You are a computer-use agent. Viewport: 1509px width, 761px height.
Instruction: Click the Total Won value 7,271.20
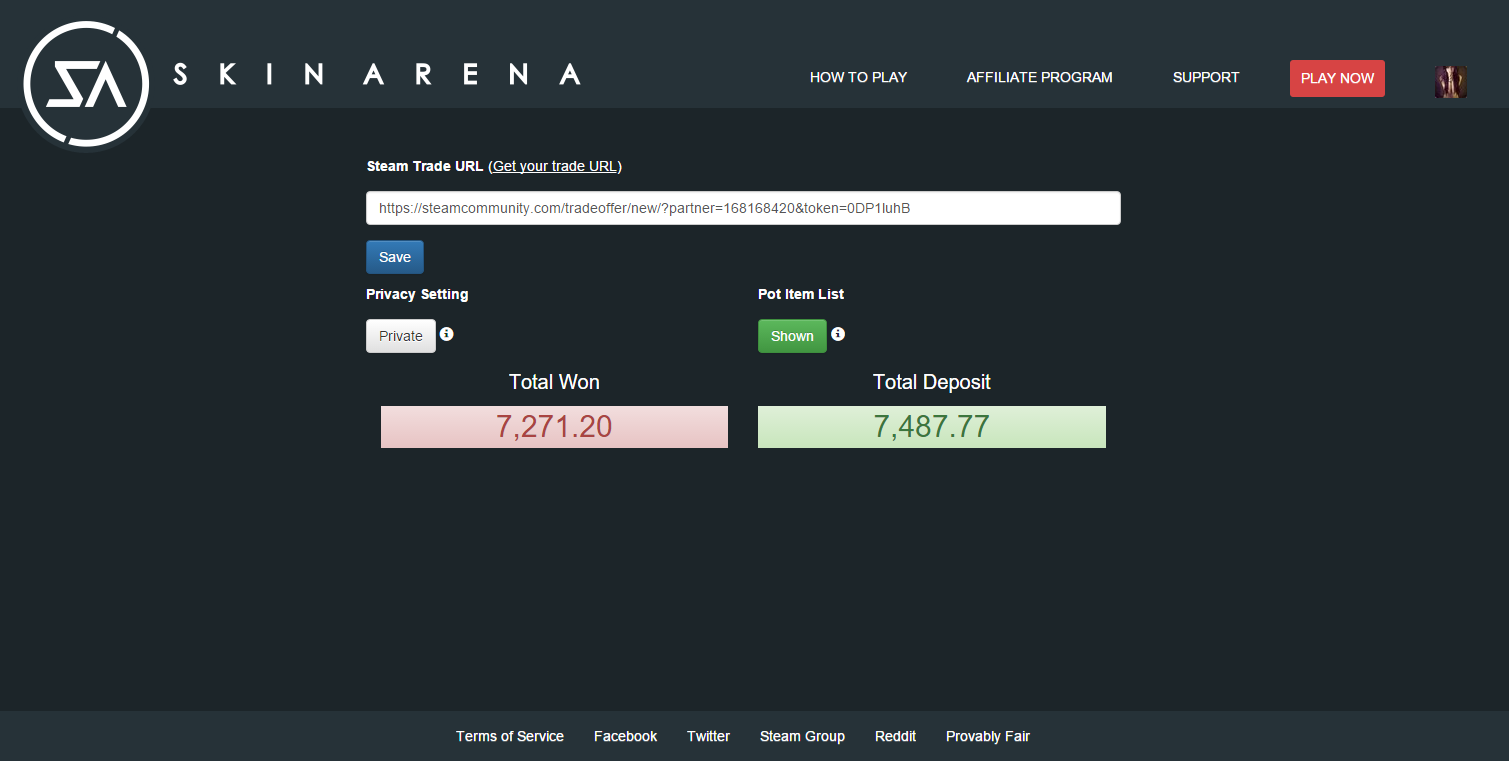click(554, 427)
